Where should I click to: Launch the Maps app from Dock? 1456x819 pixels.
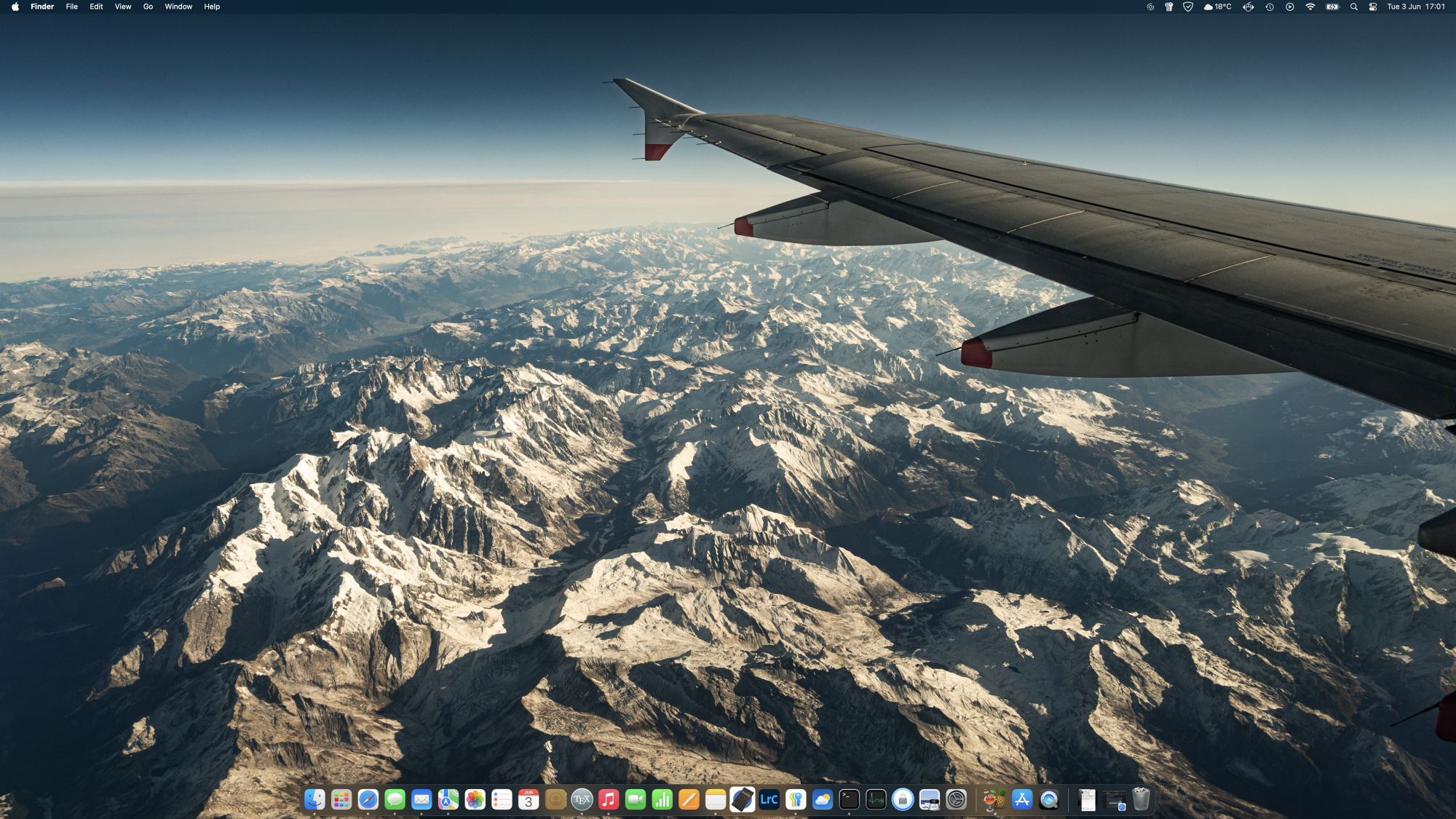click(x=448, y=799)
